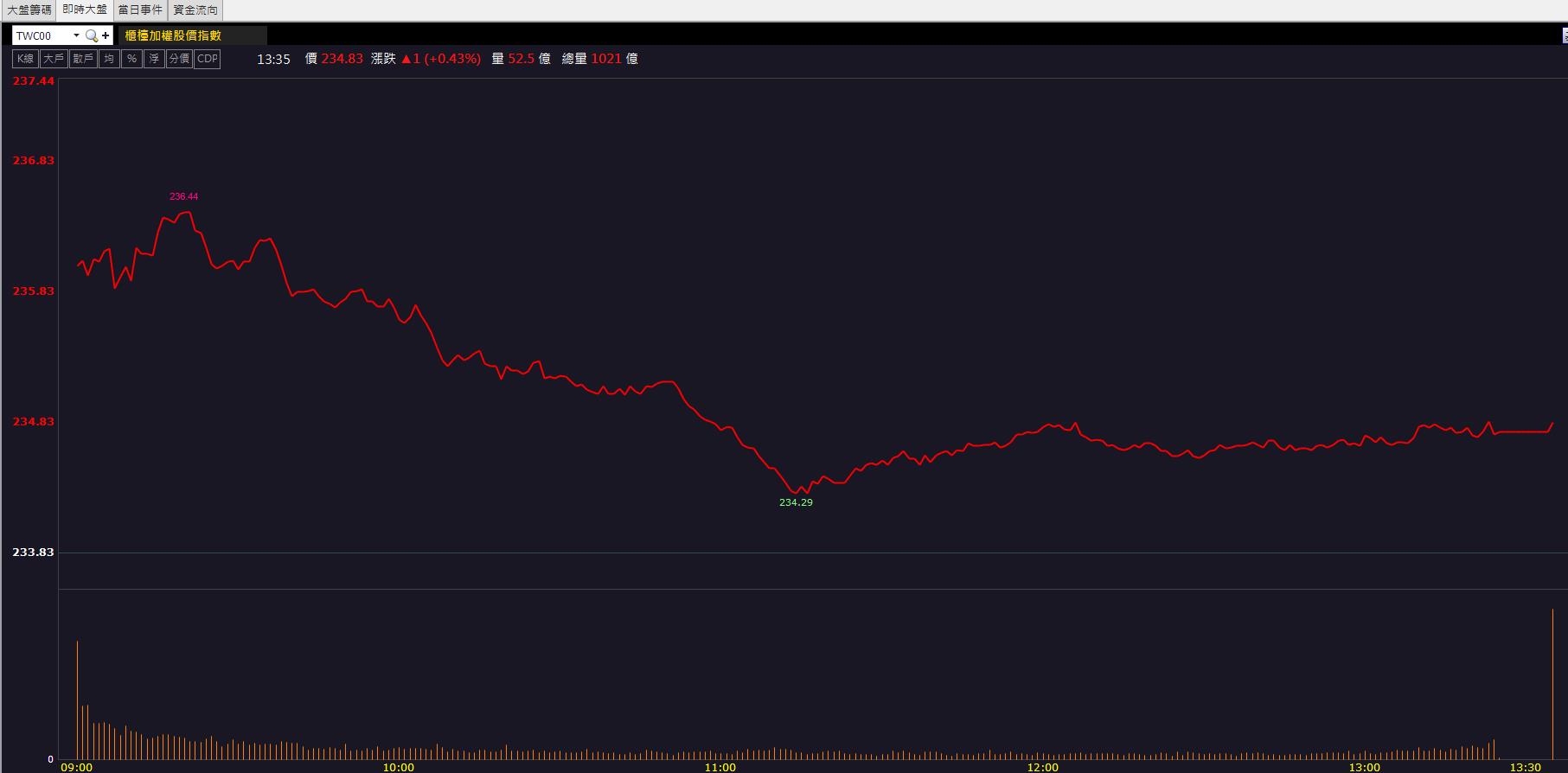The height and width of the screenshot is (773, 1568).
Task: Click the 236.83 price axis label
Action: click(33, 161)
